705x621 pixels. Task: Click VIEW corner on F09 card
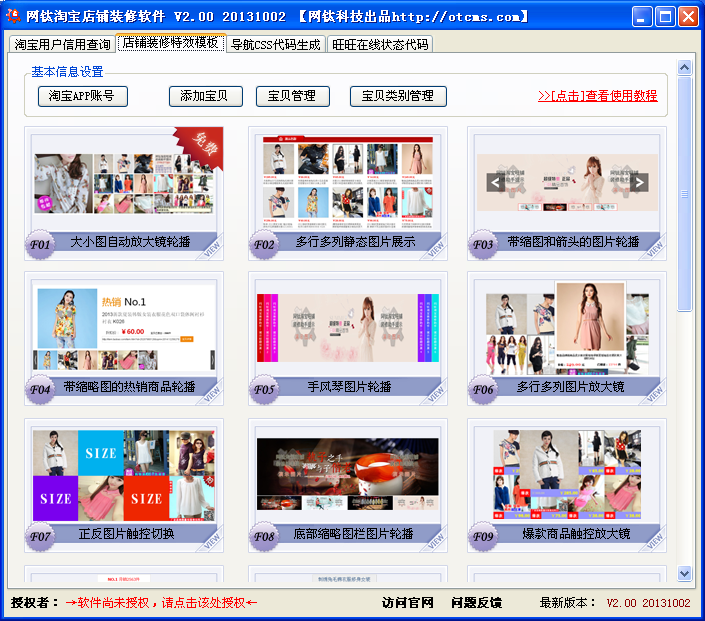(655, 541)
